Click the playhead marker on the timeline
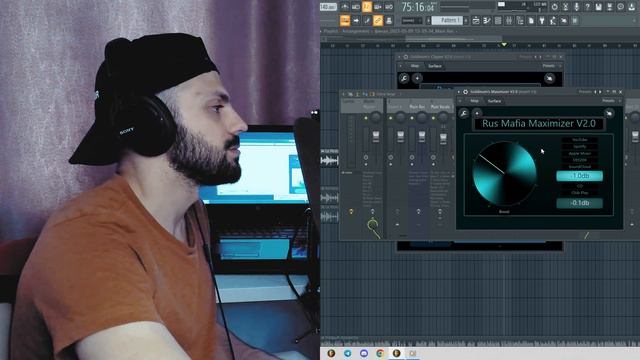 point(504,44)
